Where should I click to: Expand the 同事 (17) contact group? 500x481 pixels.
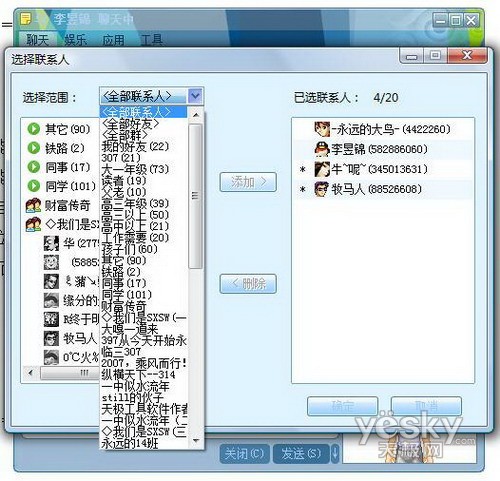pos(33,167)
